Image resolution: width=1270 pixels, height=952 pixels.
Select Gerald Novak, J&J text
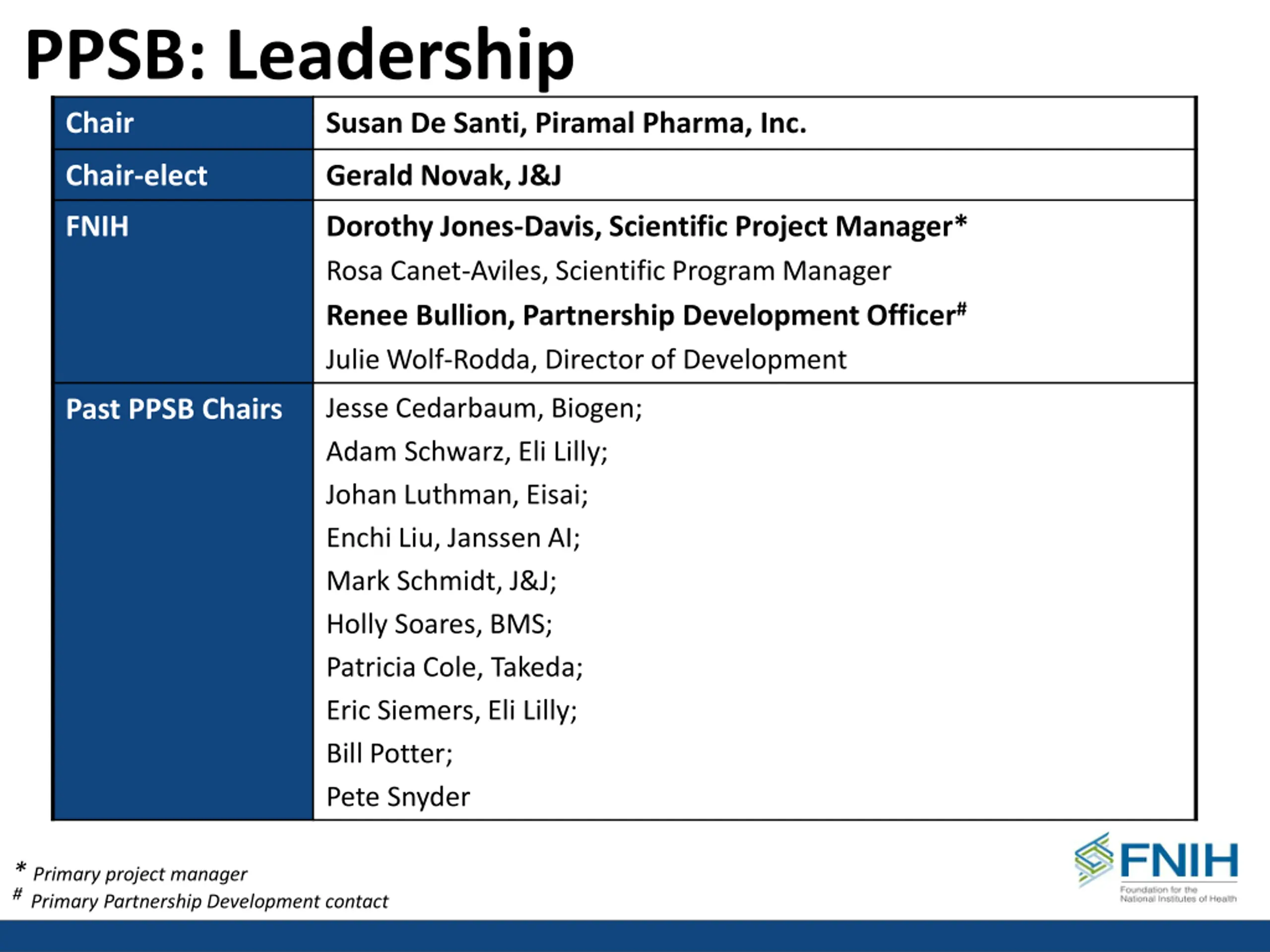[443, 175]
